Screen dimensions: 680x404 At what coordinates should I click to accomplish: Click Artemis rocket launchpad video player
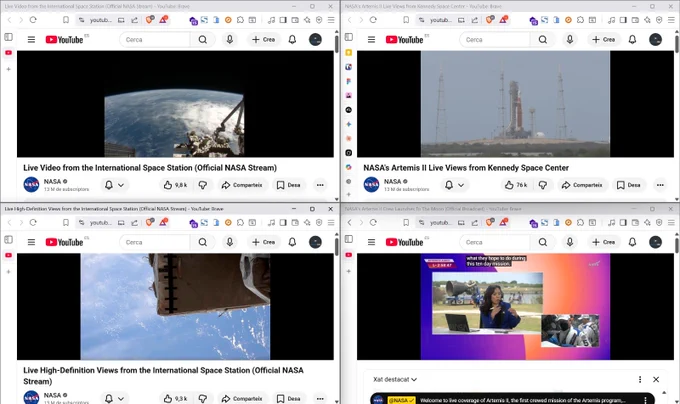click(515, 104)
